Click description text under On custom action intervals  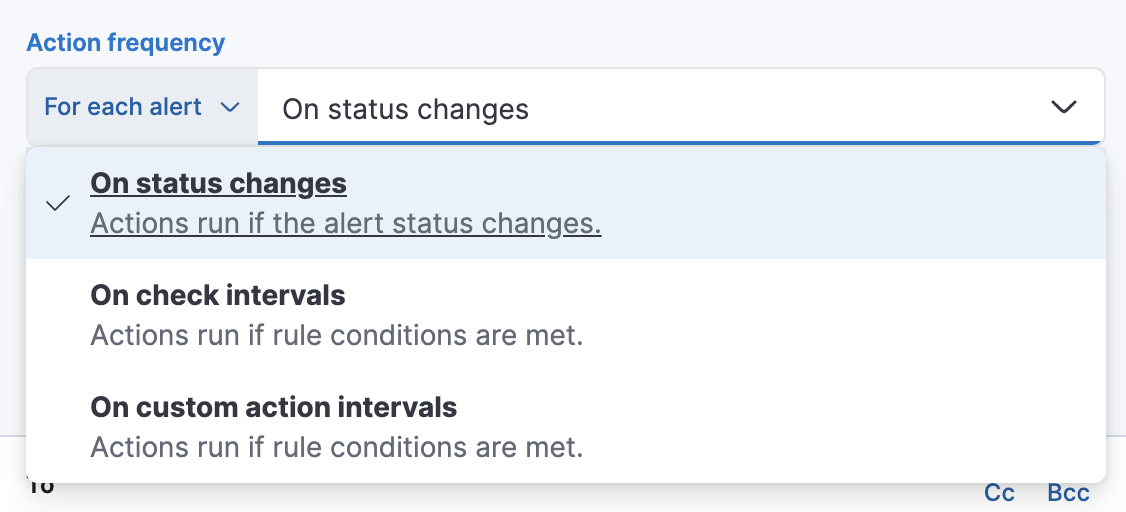point(336,447)
